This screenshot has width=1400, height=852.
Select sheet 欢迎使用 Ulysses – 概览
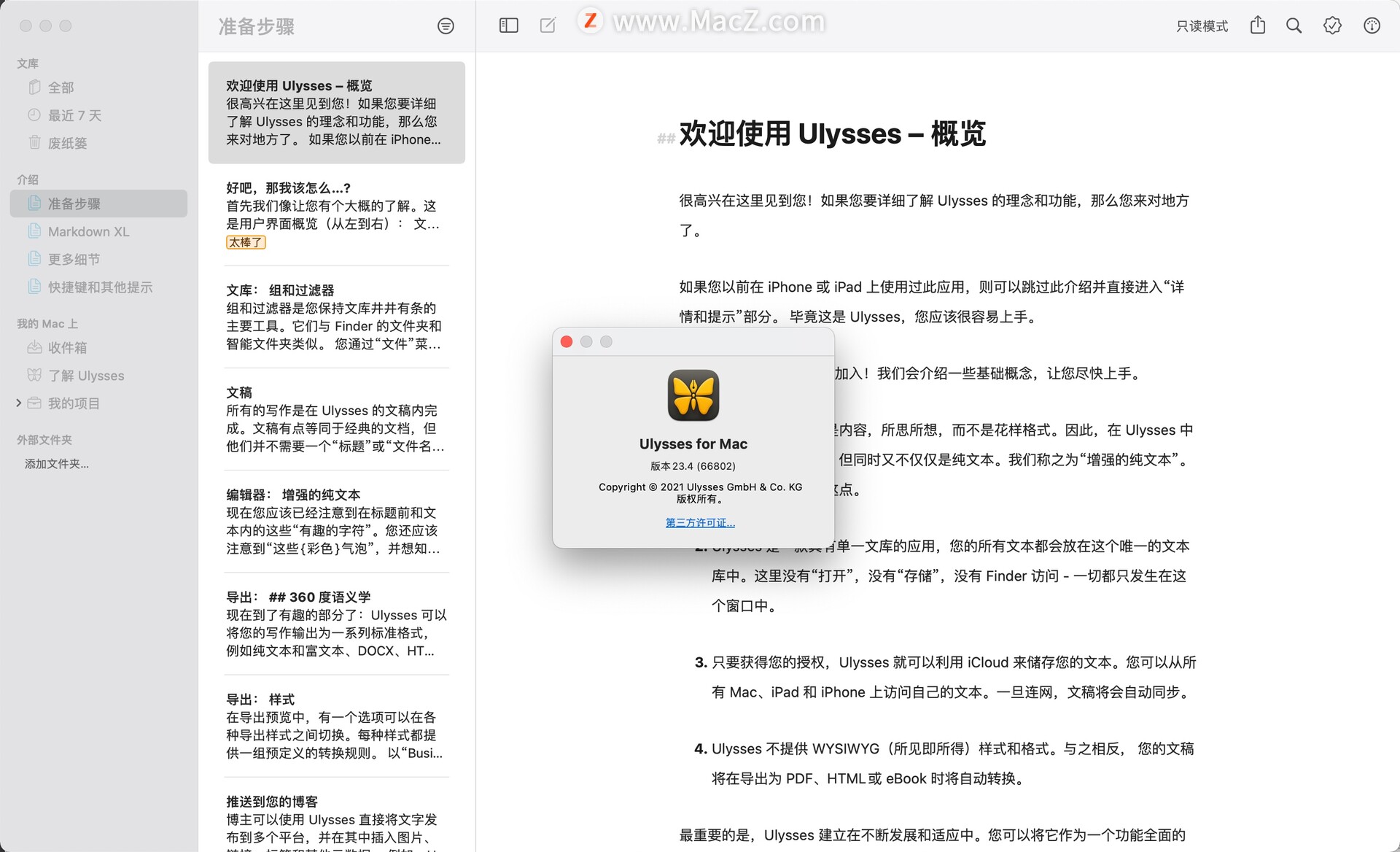(336, 112)
